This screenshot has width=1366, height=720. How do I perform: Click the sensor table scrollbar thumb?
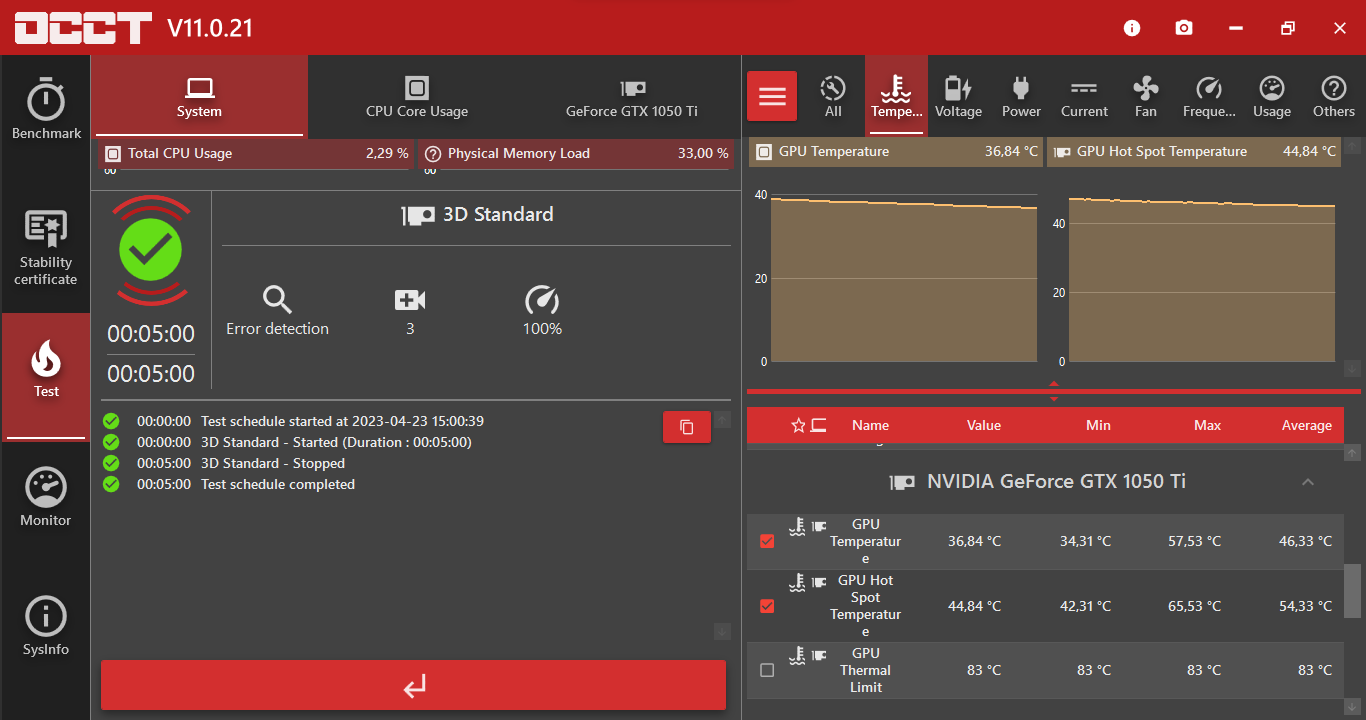point(1352,591)
